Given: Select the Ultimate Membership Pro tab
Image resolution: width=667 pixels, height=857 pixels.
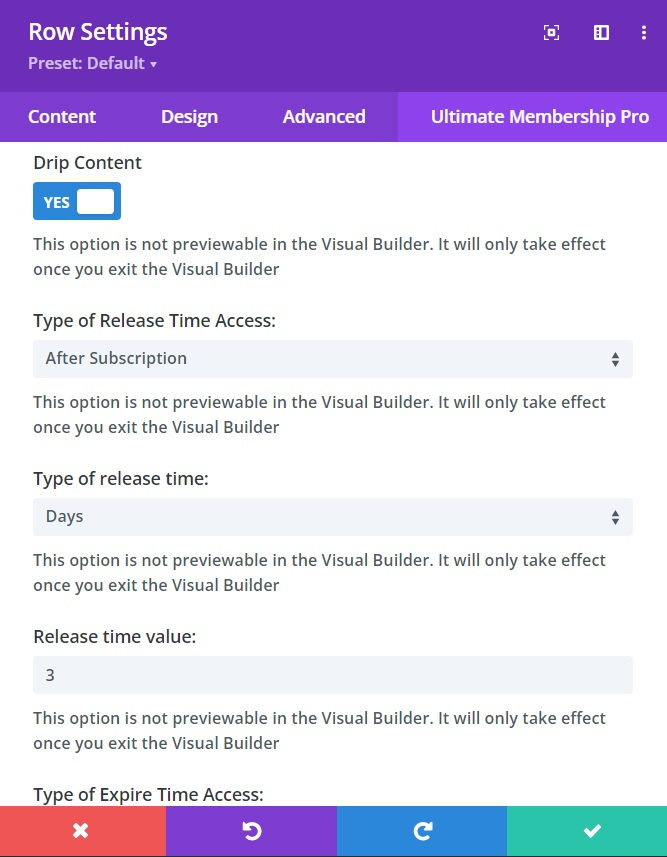Looking at the screenshot, I should click(539, 117).
